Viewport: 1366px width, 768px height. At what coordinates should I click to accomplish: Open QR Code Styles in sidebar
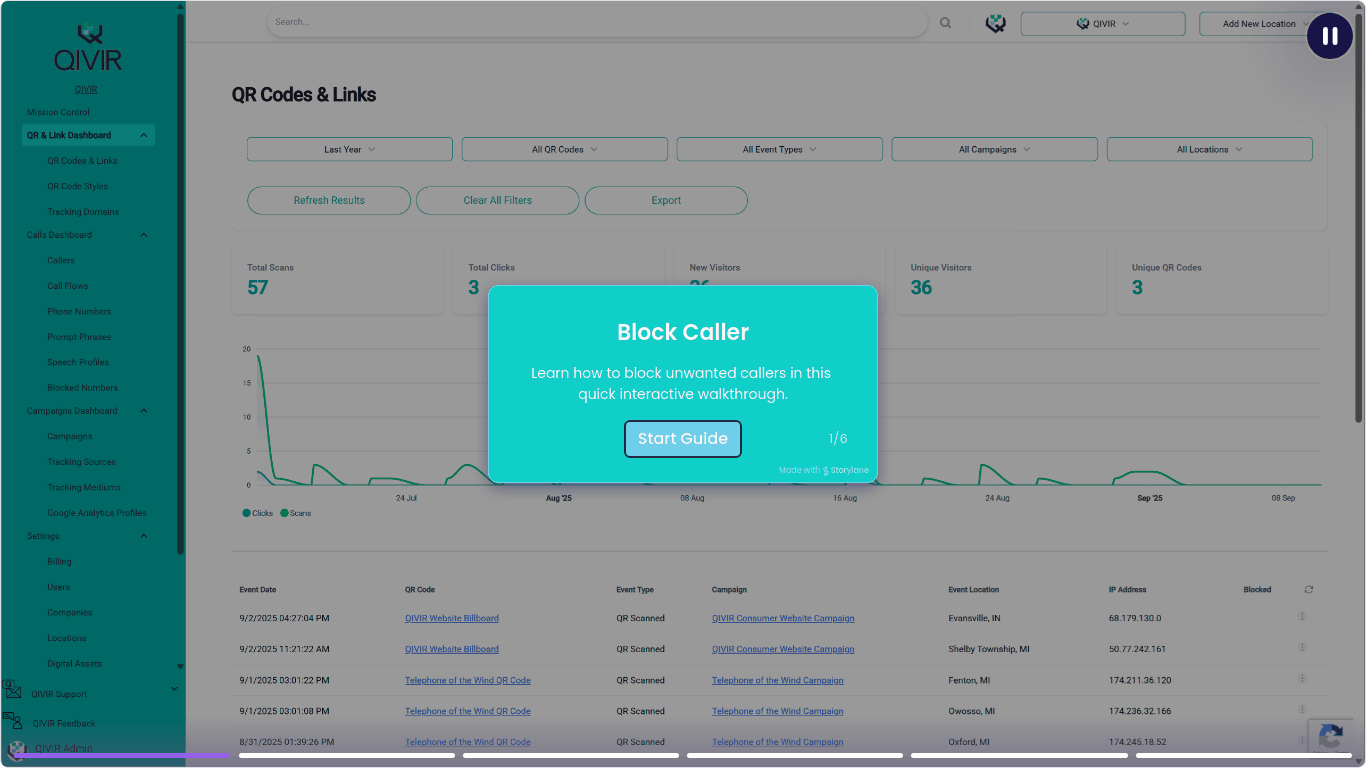[x=78, y=187]
